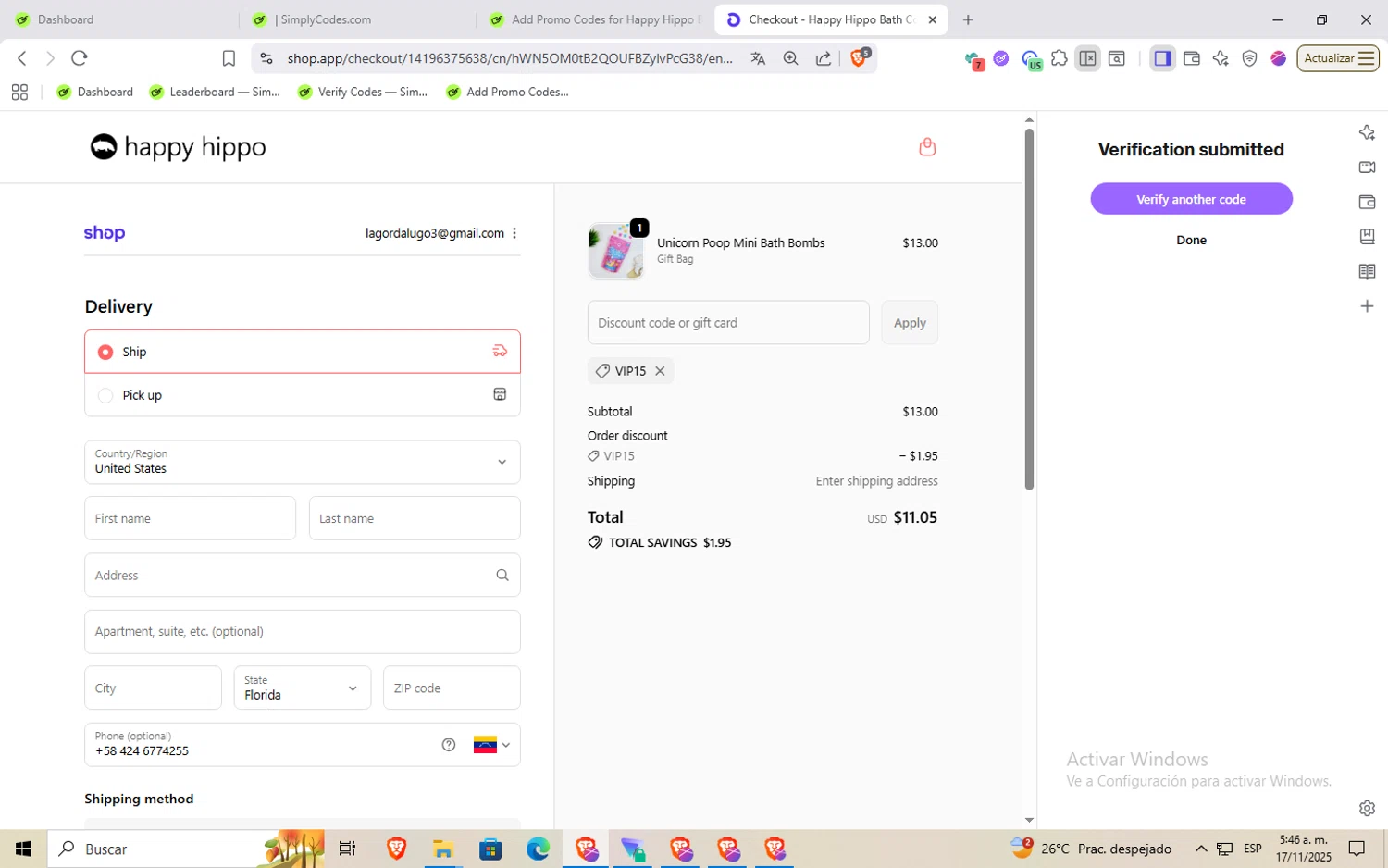Open the Brave VPN shield icon

(x=1249, y=58)
